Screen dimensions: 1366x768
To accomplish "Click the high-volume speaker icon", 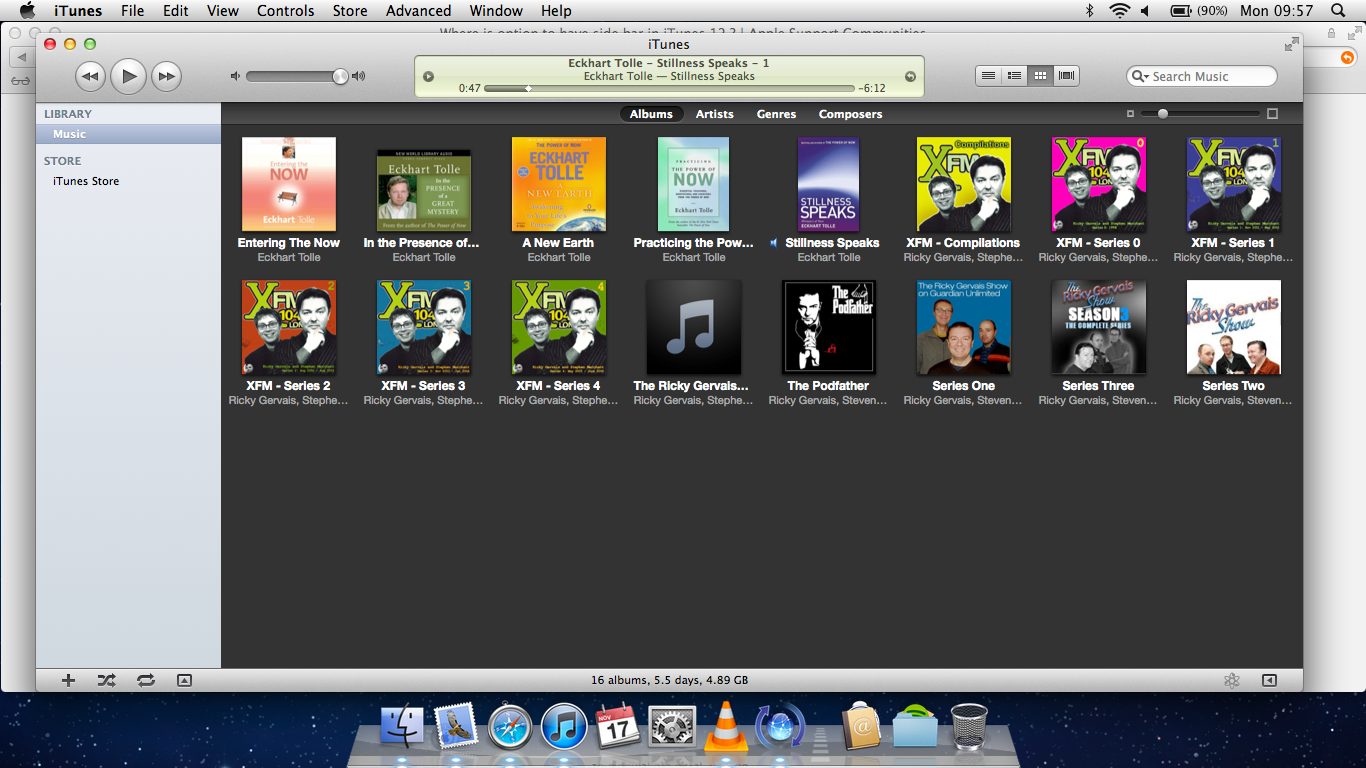I will (x=359, y=76).
